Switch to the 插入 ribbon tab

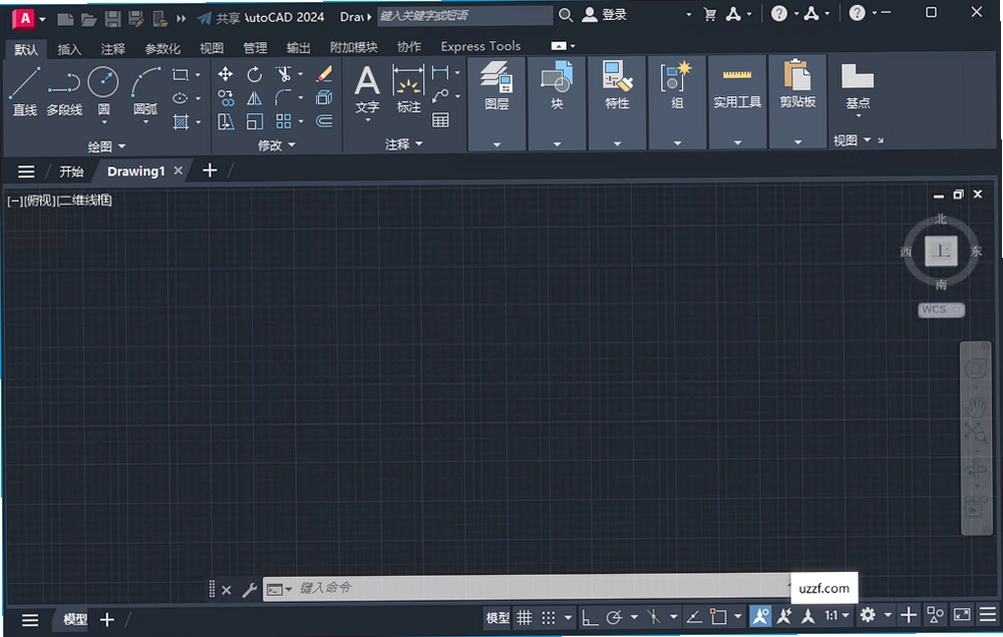point(69,49)
